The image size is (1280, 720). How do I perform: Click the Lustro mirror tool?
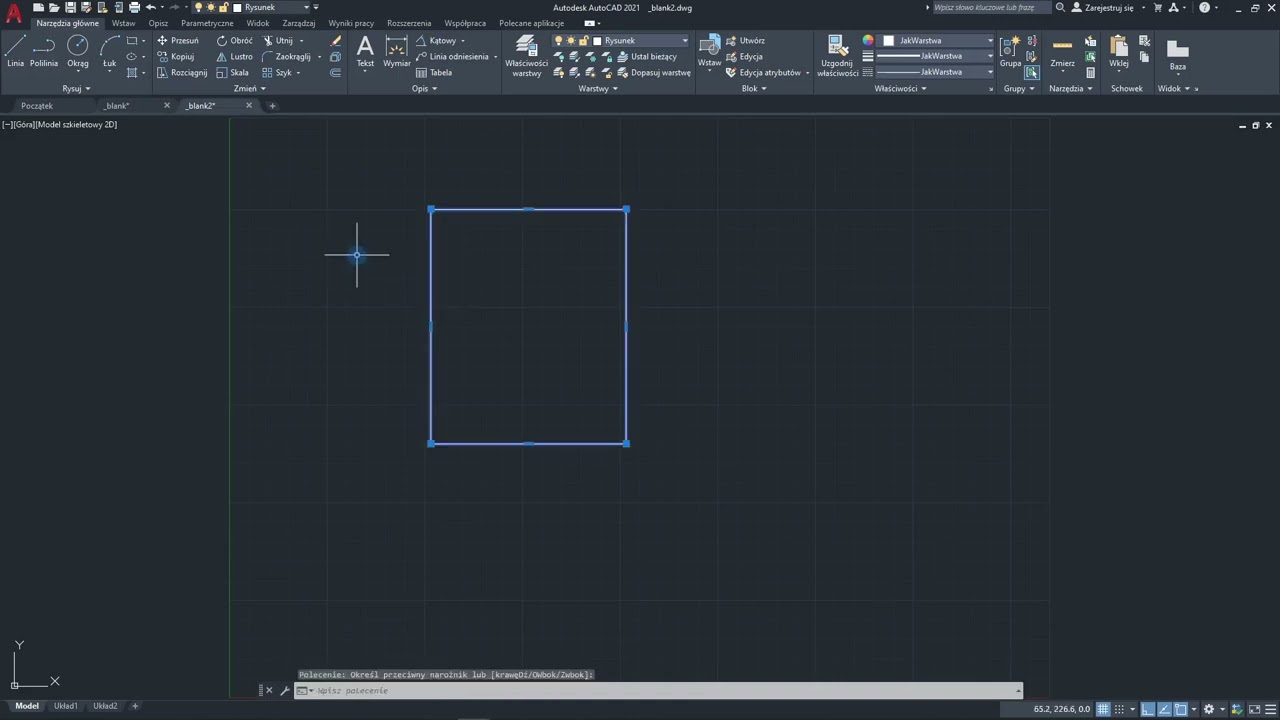click(235, 57)
